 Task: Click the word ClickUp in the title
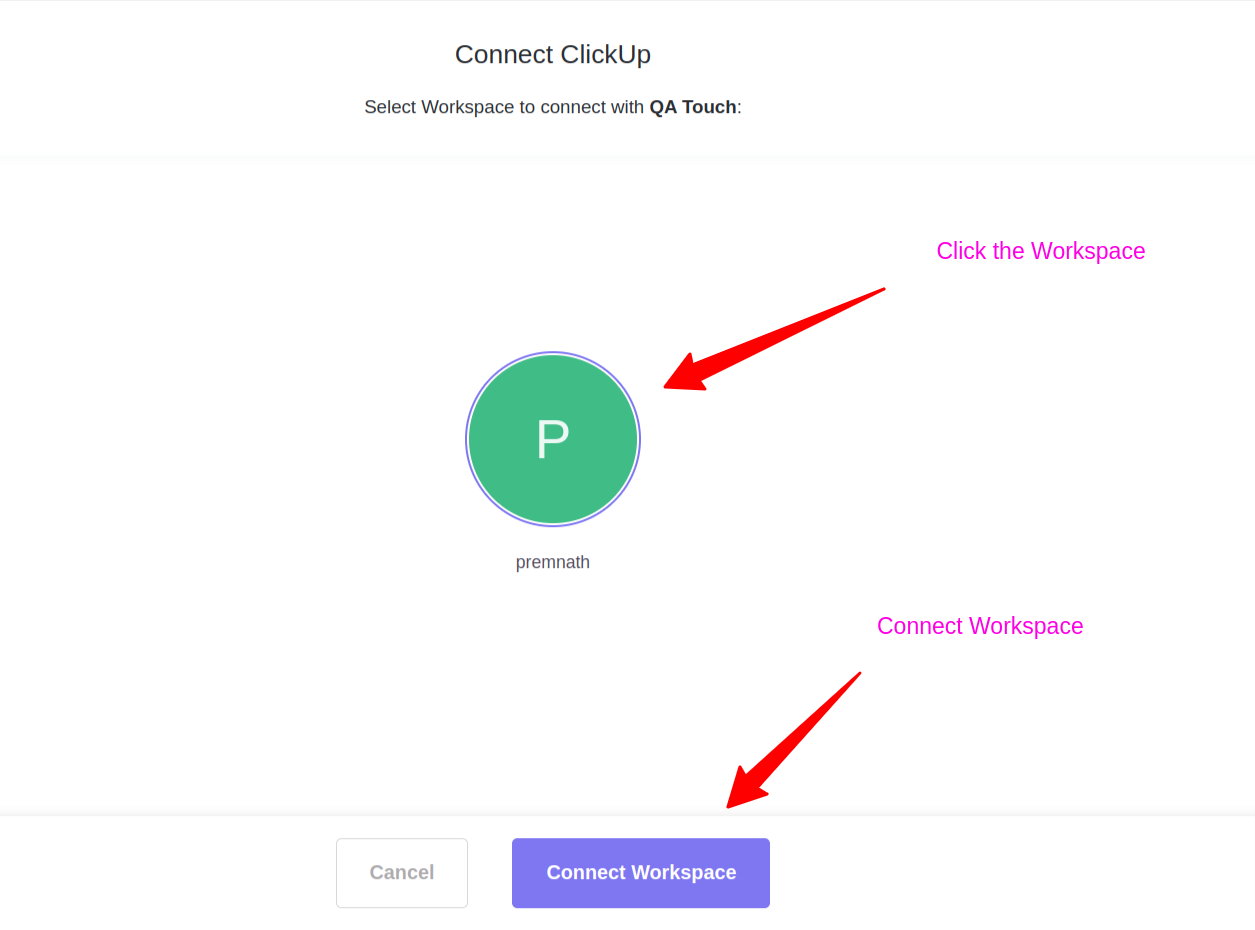pyautogui.click(x=605, y=54)
